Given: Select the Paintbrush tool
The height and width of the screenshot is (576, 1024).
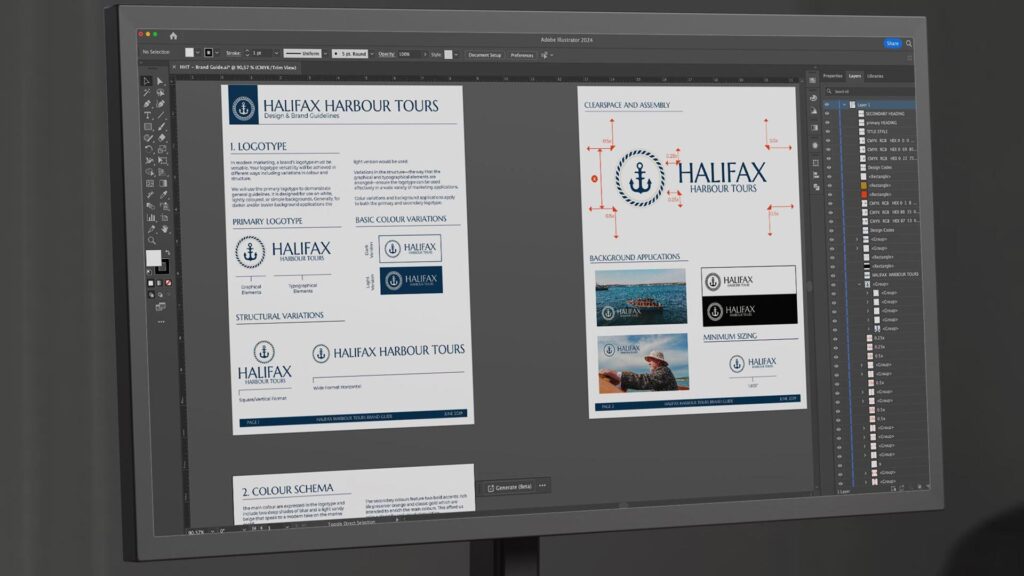Looking at the screenshot, I should [161, 127].
